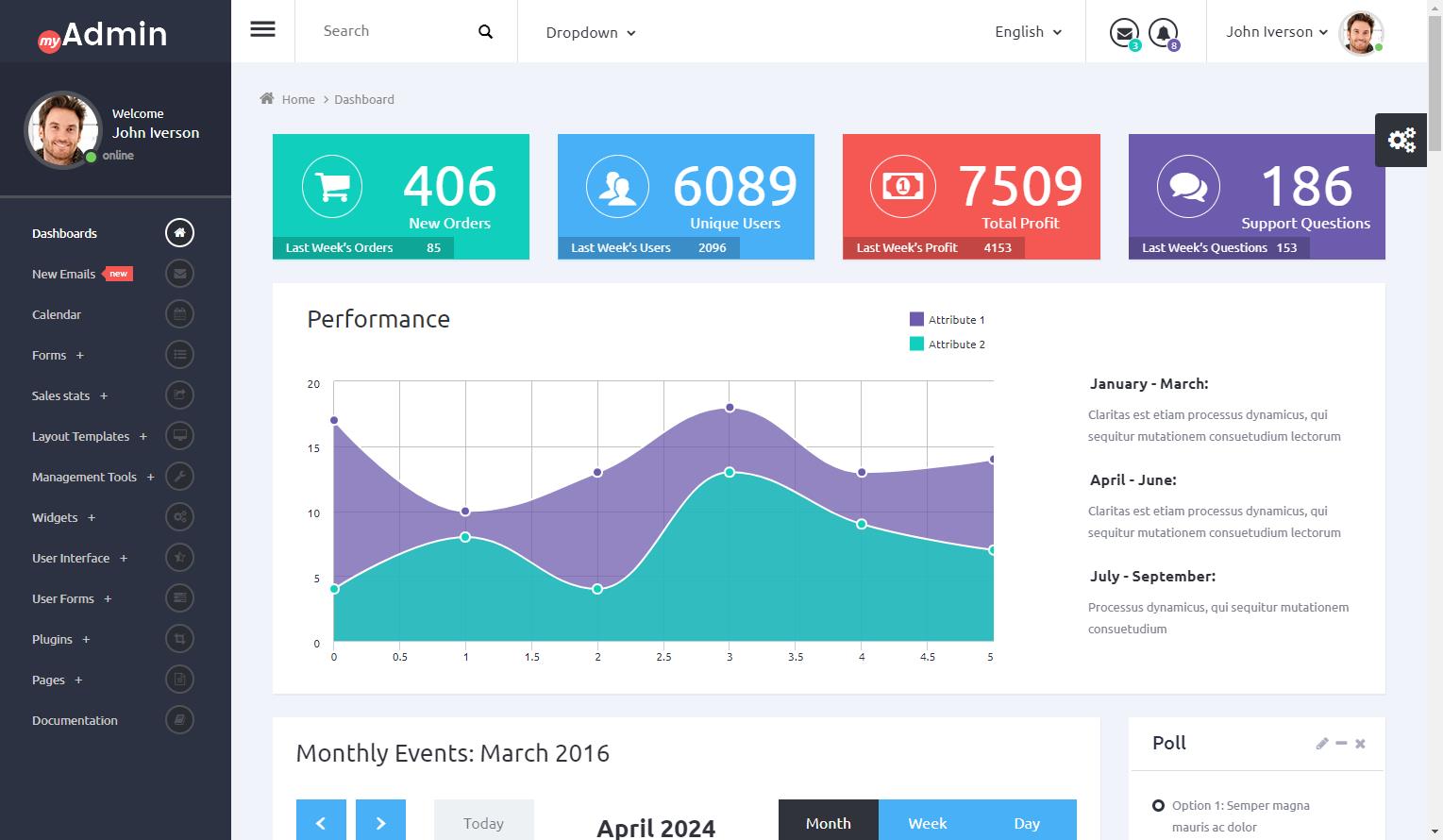Edit the Poll panel with pencil icon

click(1321, 744)
